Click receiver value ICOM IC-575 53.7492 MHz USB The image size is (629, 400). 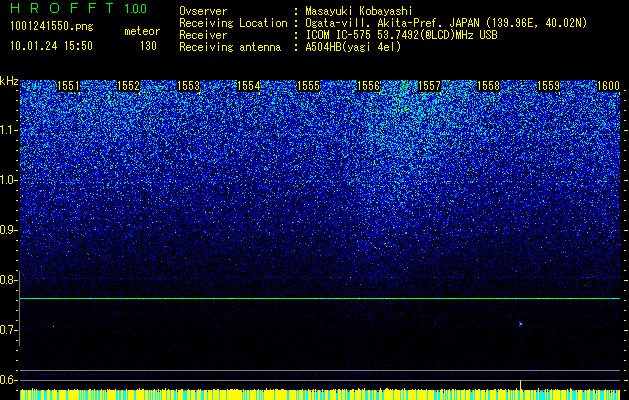pyautogui.click(x=401, y=35)
